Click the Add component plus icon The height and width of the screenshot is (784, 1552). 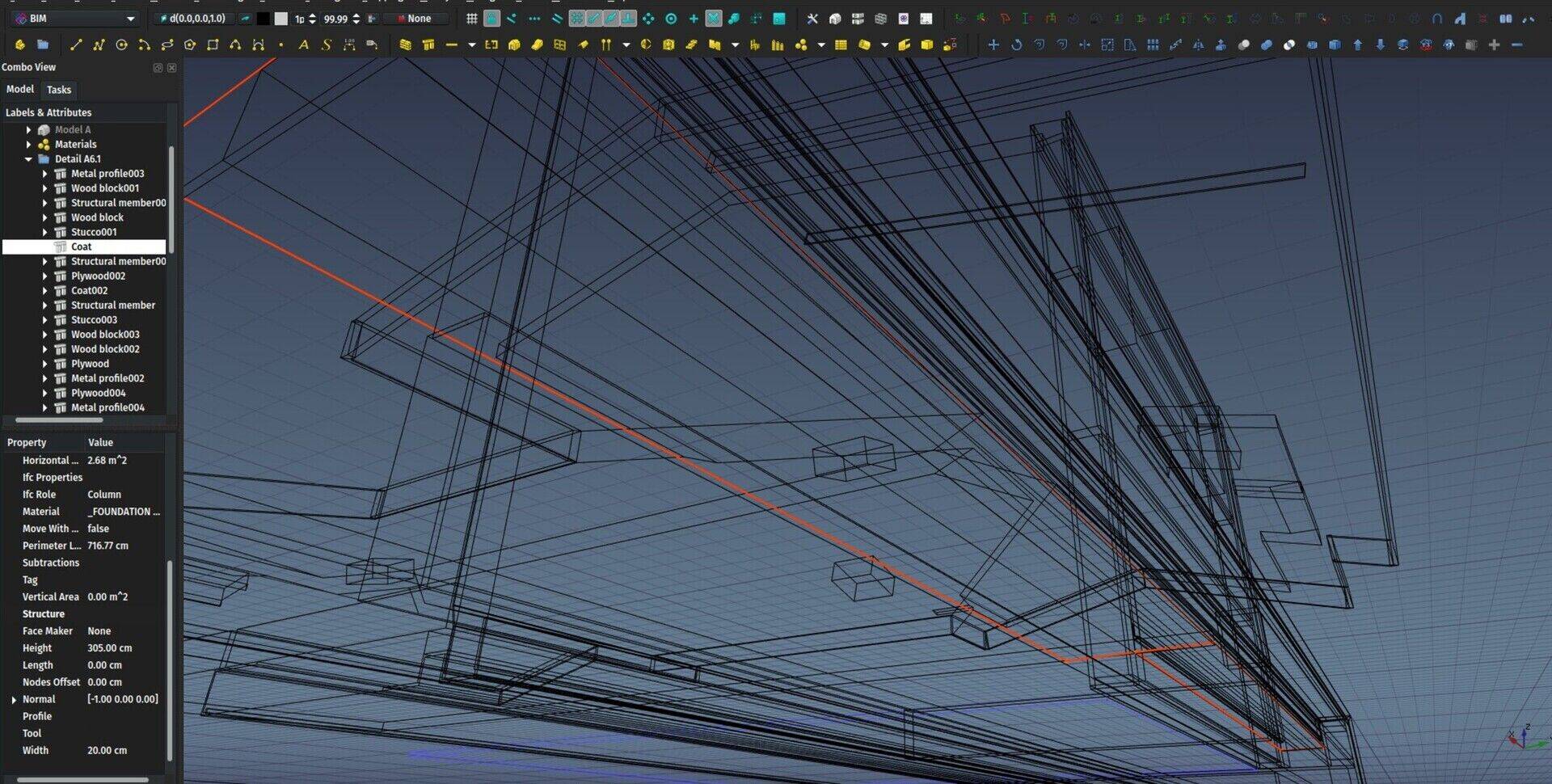pyautogui.click(x=1494, y=45)
